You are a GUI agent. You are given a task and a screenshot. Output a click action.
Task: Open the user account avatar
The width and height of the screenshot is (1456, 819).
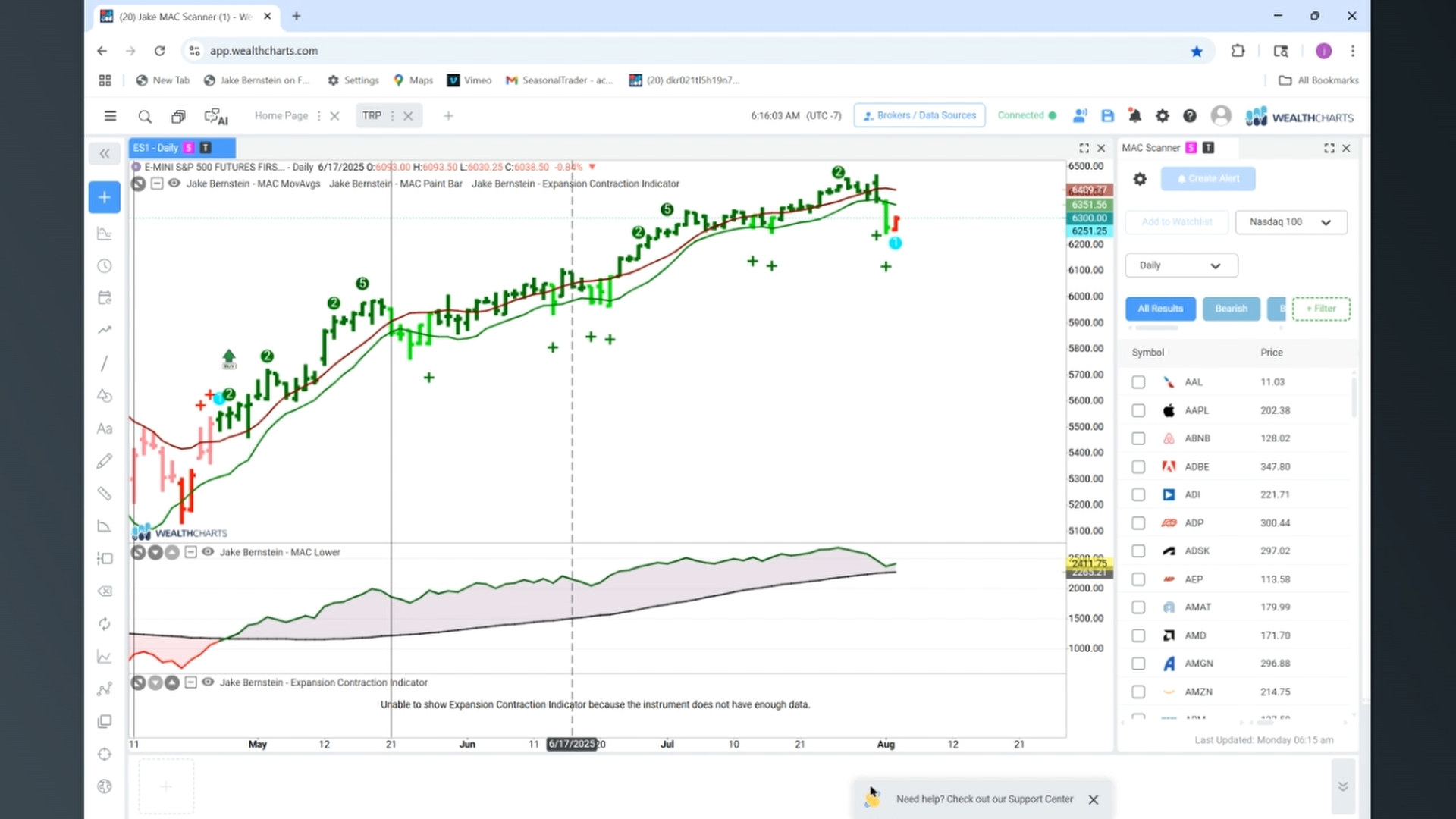[1221, 115]
